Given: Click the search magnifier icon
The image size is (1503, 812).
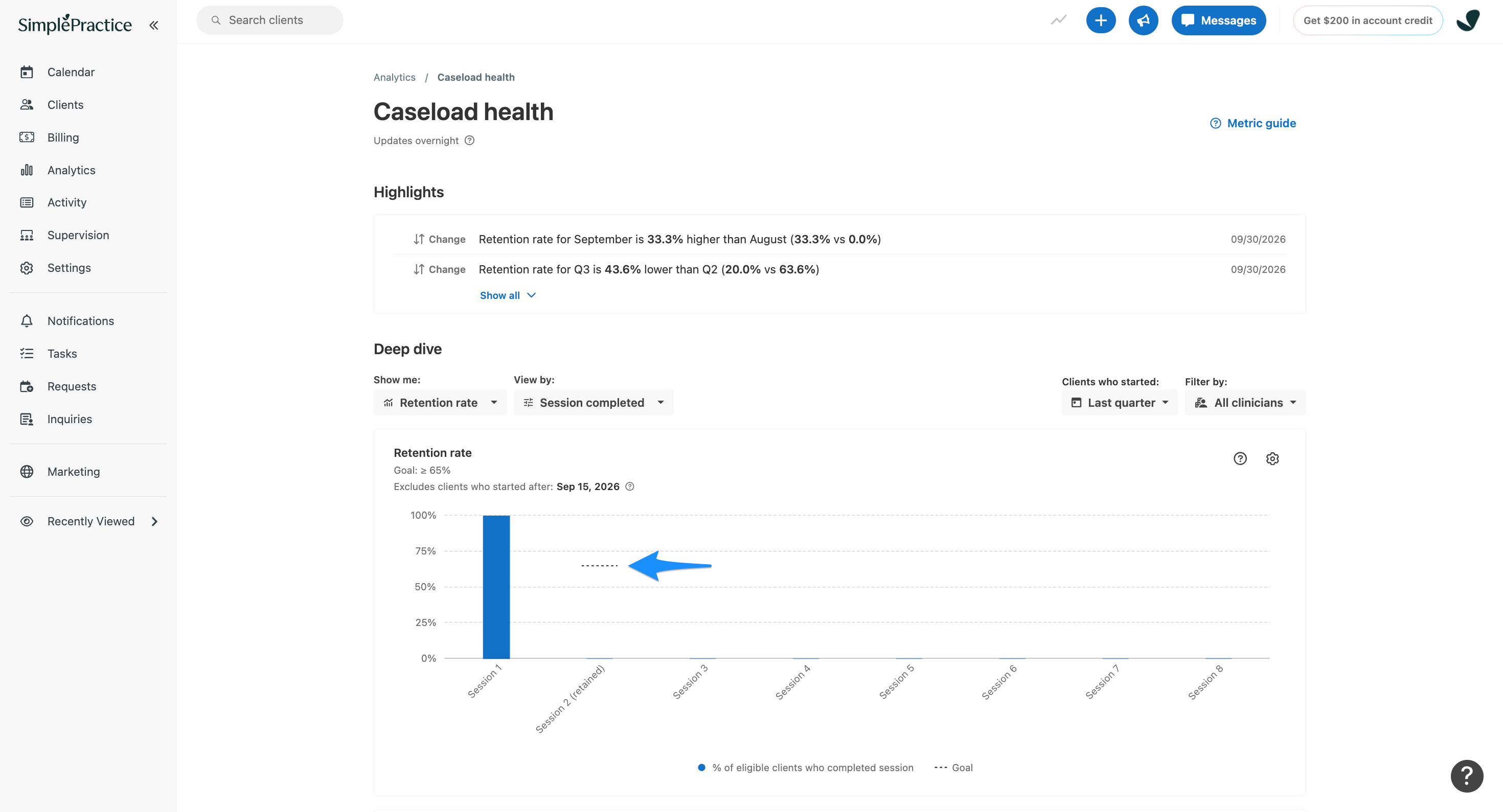Looking at the screenshot, I should [216, 20].
